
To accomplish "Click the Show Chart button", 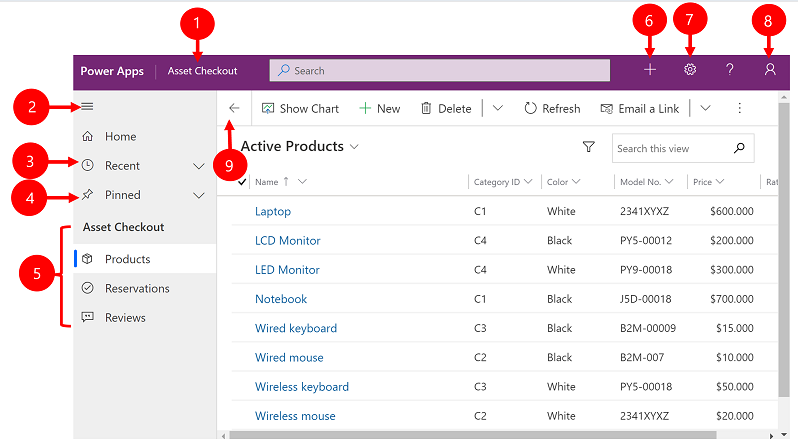I will (x=299, y=108).
